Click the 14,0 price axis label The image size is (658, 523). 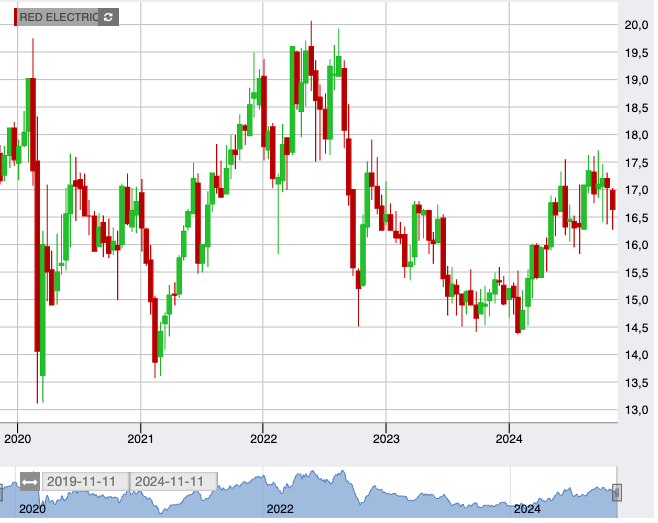click(636, 355)
